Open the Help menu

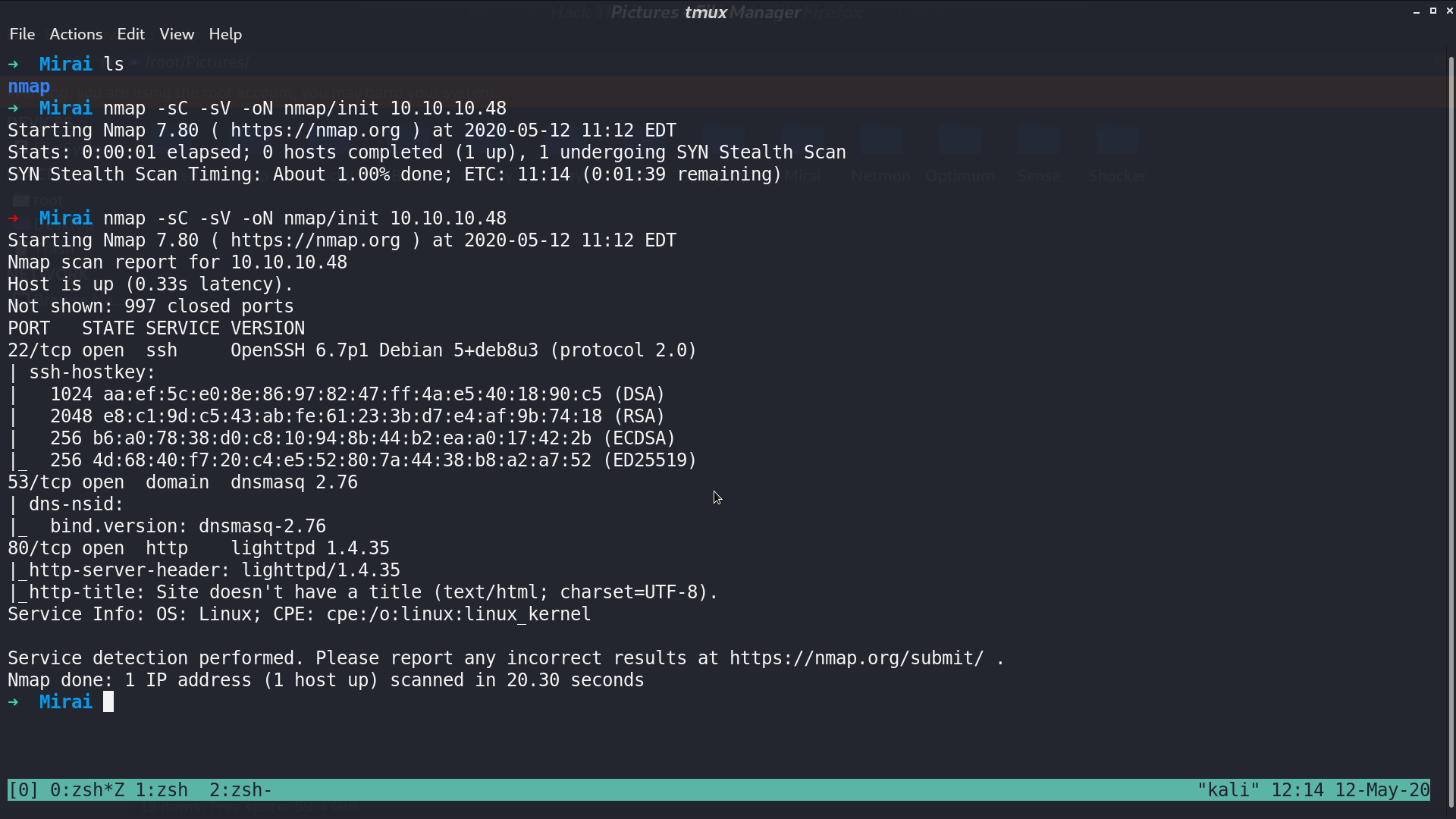tap(225, 34)
